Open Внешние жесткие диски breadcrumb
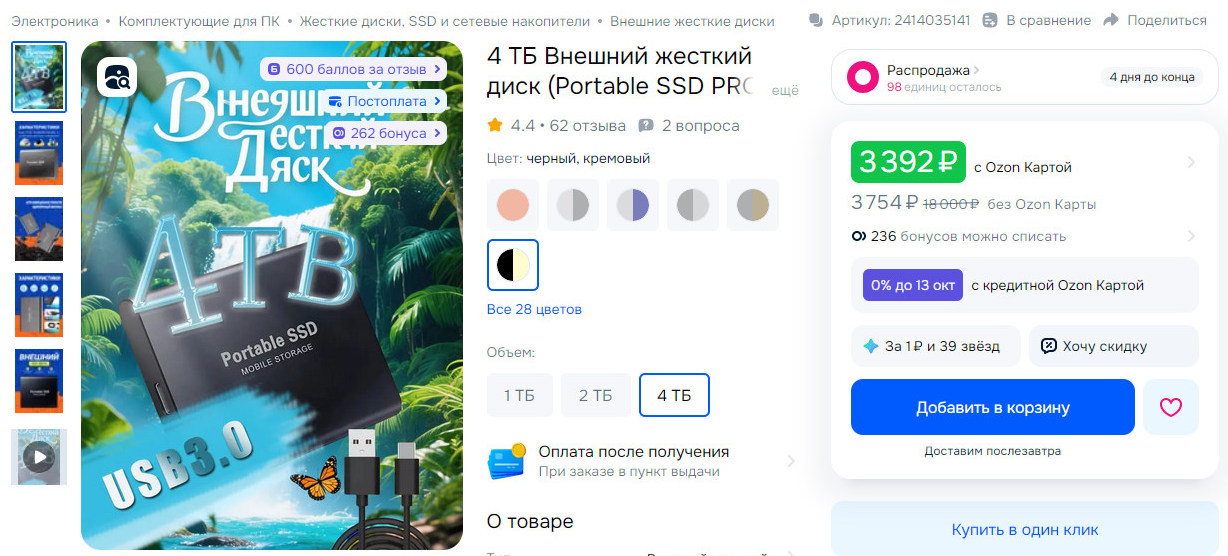This screenshot has width=1228, height=556. pyautogui.click(x=692, y=21)
